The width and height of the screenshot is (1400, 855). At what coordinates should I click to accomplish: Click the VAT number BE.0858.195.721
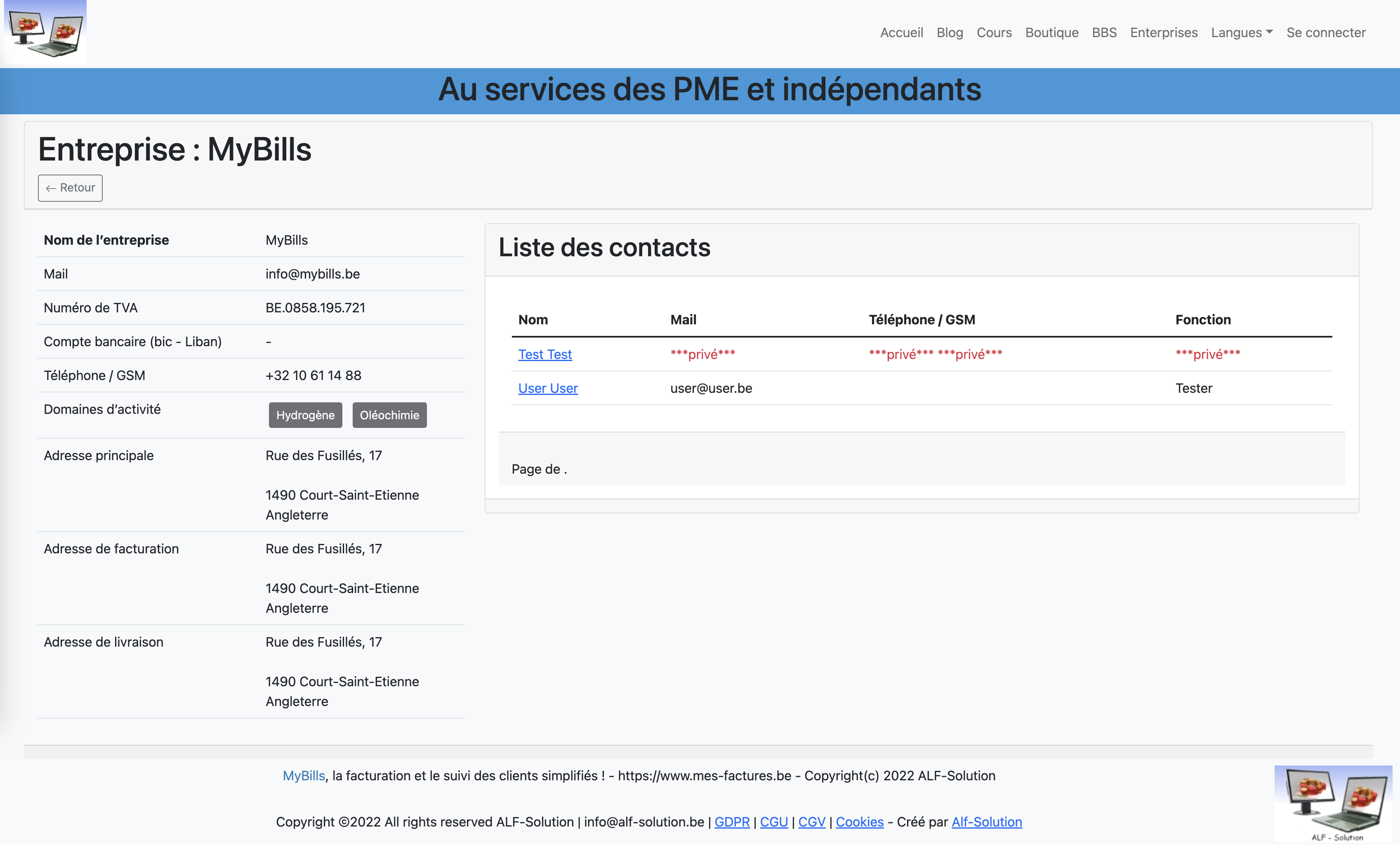315,307
